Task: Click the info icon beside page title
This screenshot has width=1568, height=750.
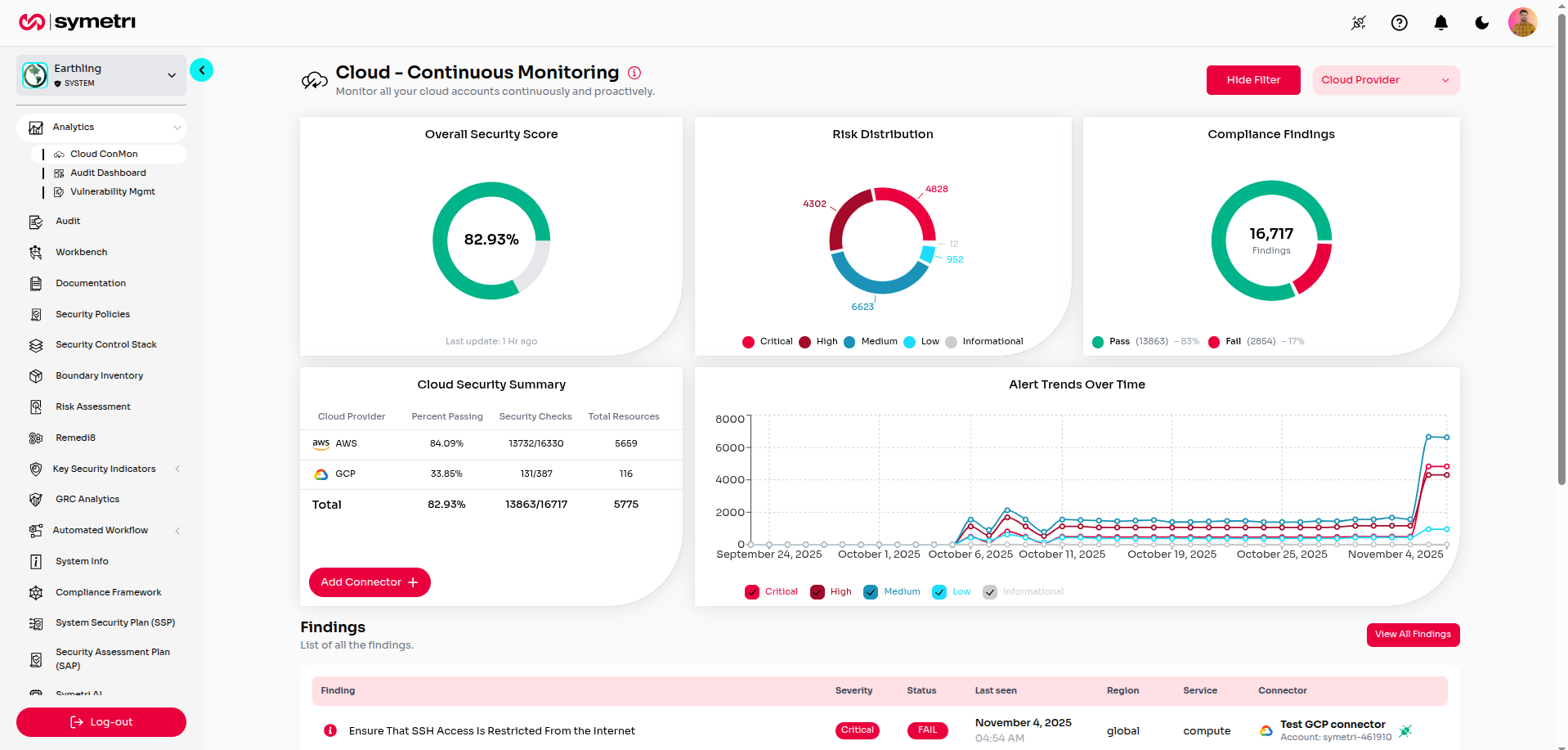Action: tap(634, 73)
